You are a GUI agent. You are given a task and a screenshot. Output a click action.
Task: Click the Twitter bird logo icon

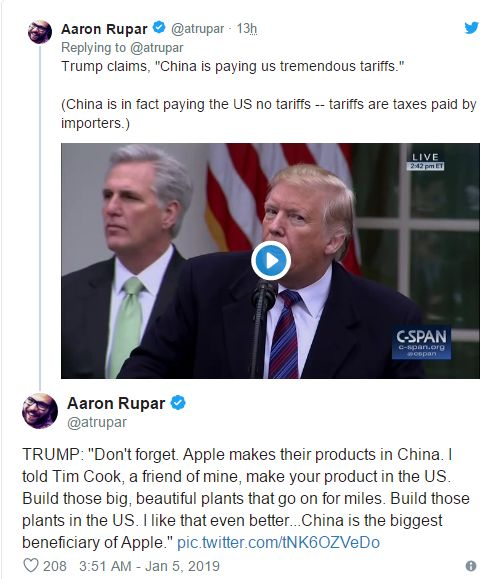[x=471, y=28]
